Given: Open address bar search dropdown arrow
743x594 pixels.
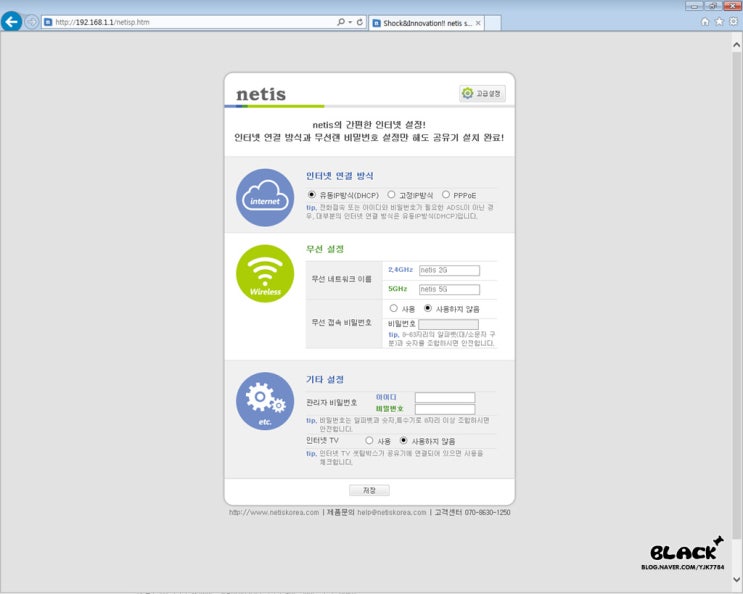Looking at the screenshot, I should (350, 22).
